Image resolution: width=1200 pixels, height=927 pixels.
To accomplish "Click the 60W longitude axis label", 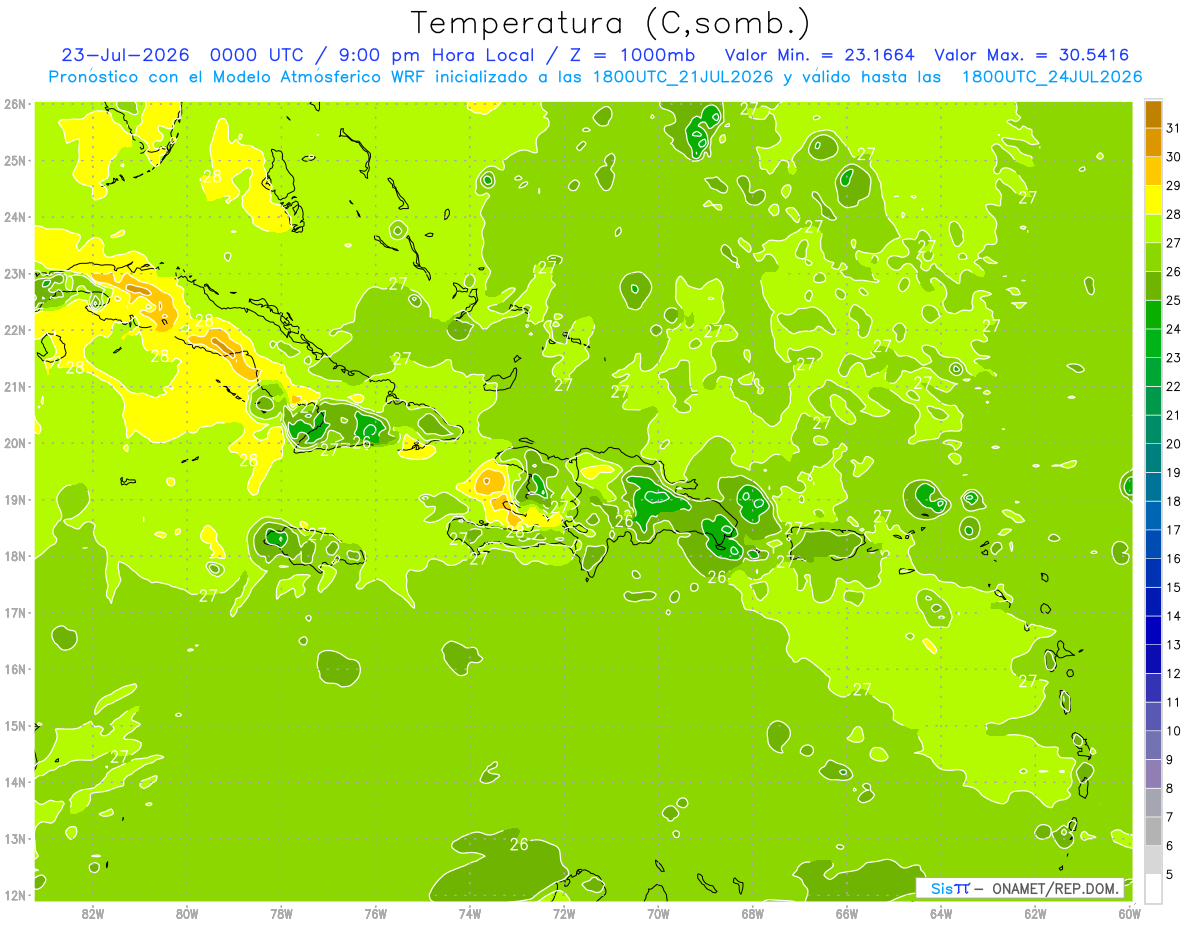I will [x=1129, y=913].
